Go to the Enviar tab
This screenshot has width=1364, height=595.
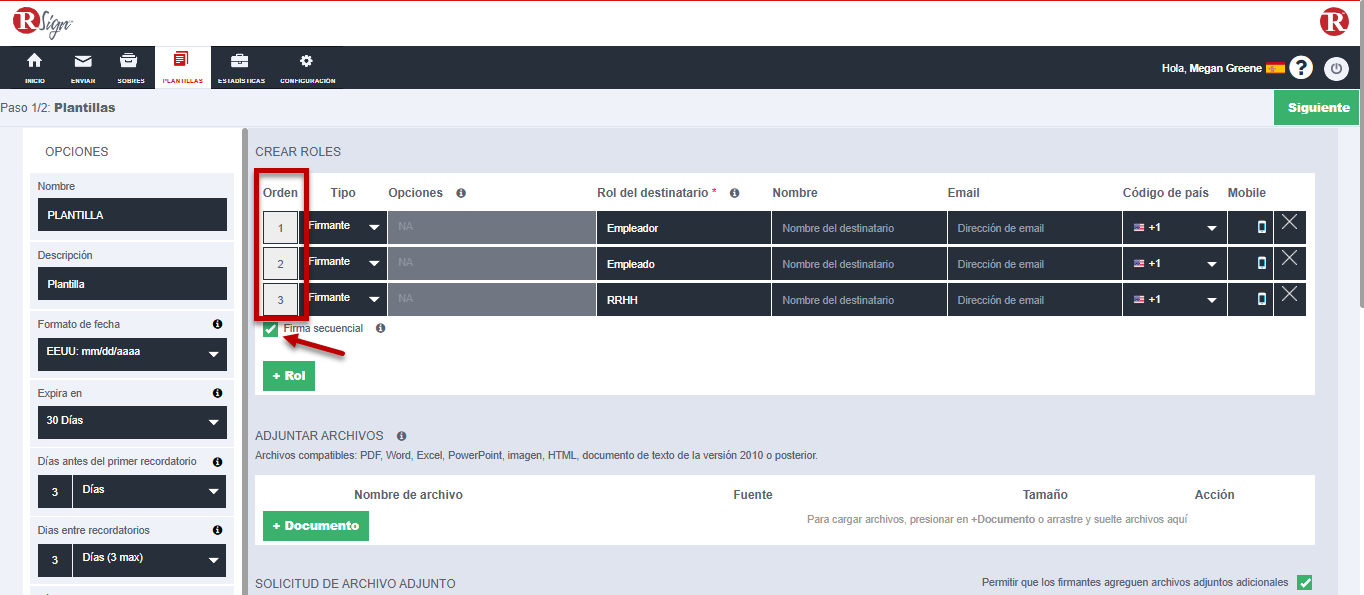click(x=83, y=68)
